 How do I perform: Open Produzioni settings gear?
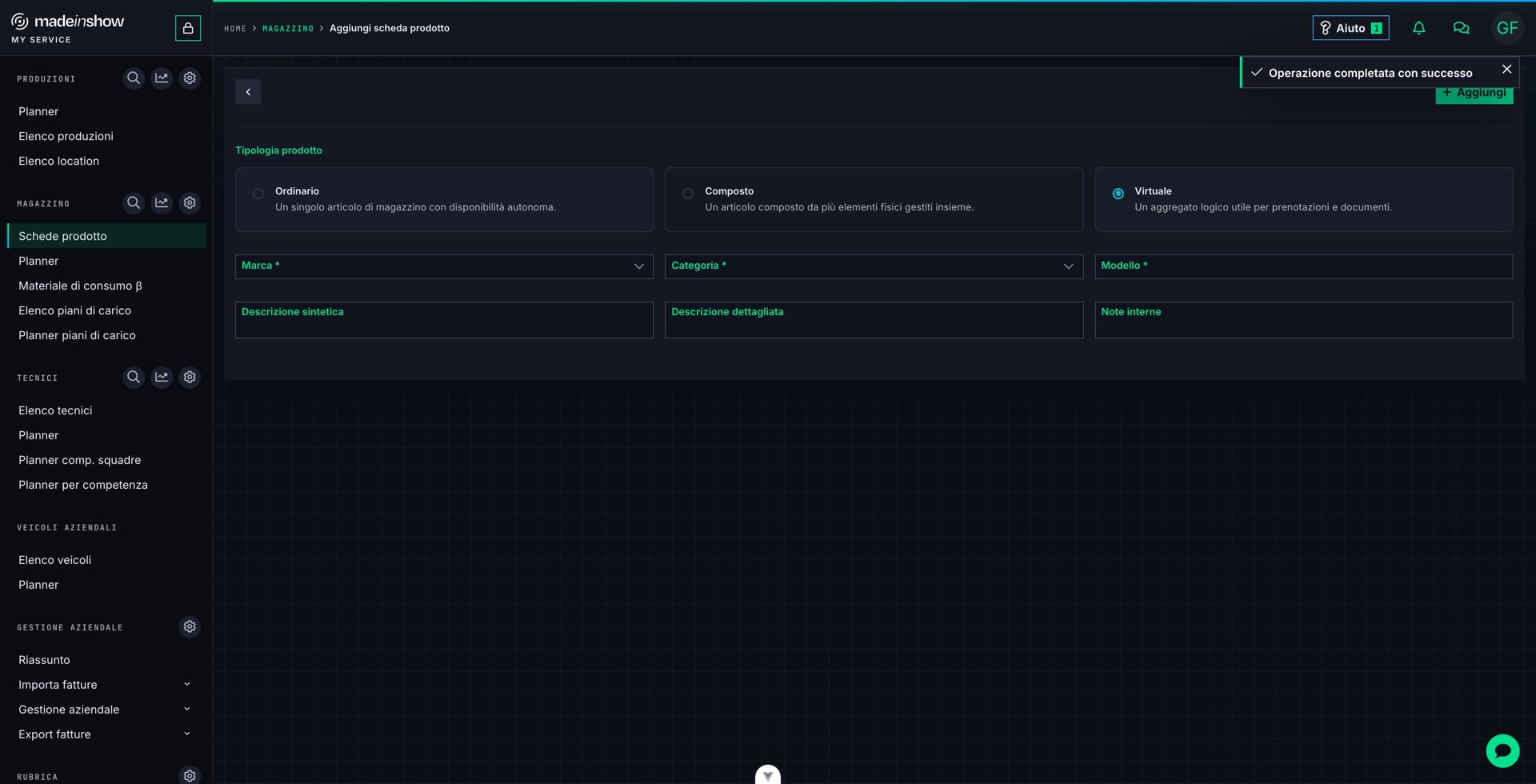190,78
